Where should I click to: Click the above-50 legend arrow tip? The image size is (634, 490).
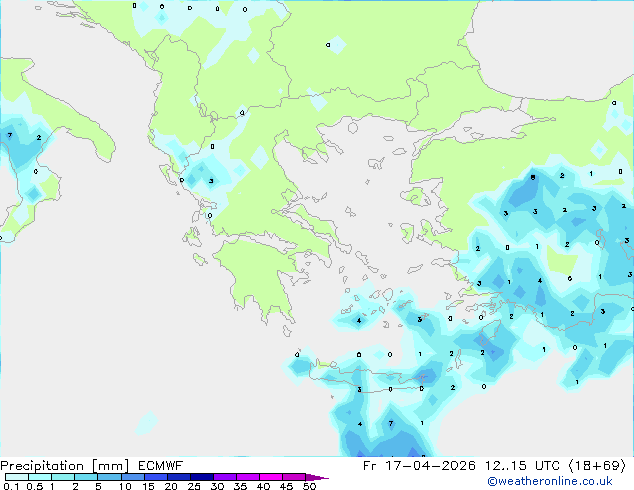point(317,478)
